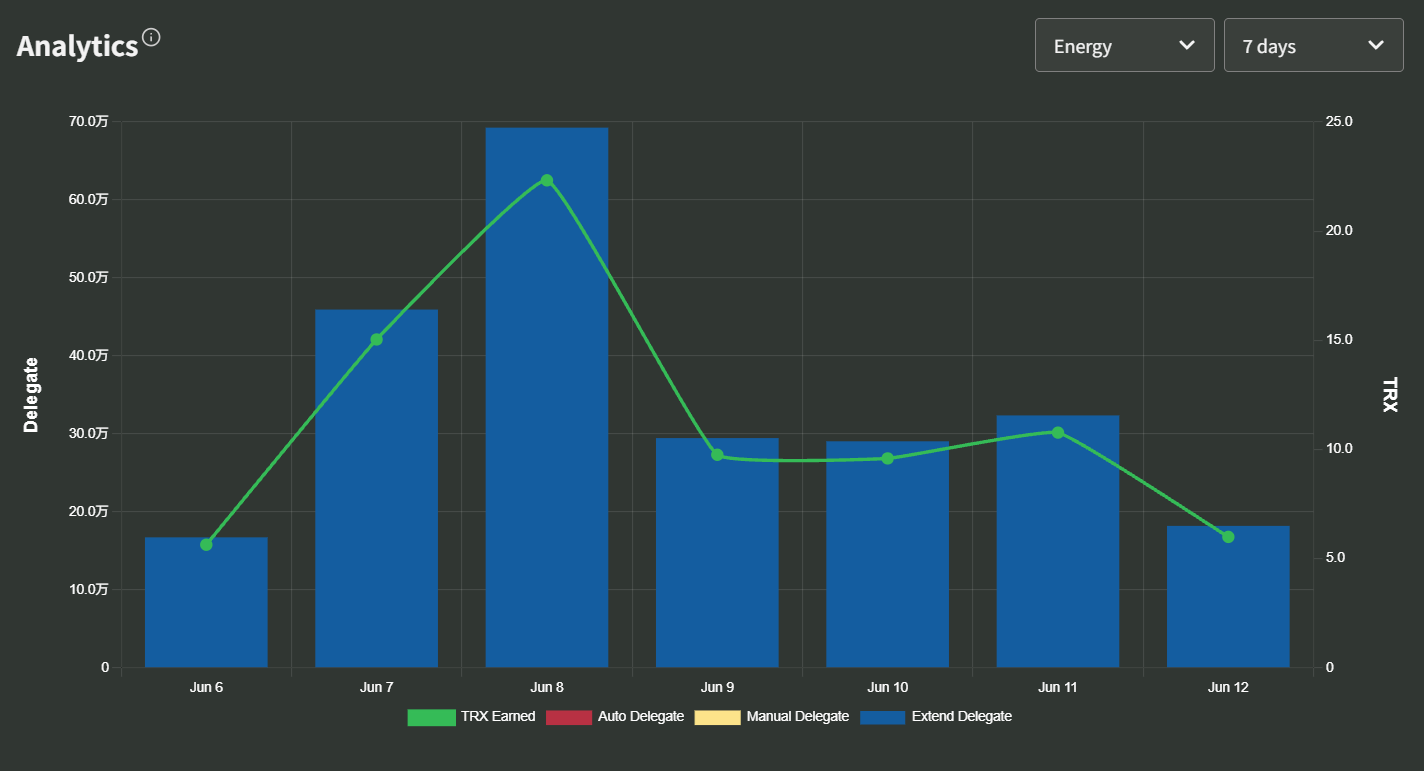Image resolution: width=1424 pixels, height=771 pixels.
Task: Toggle the Extend Delegate legend item
Action: click(x=935, y=717)
